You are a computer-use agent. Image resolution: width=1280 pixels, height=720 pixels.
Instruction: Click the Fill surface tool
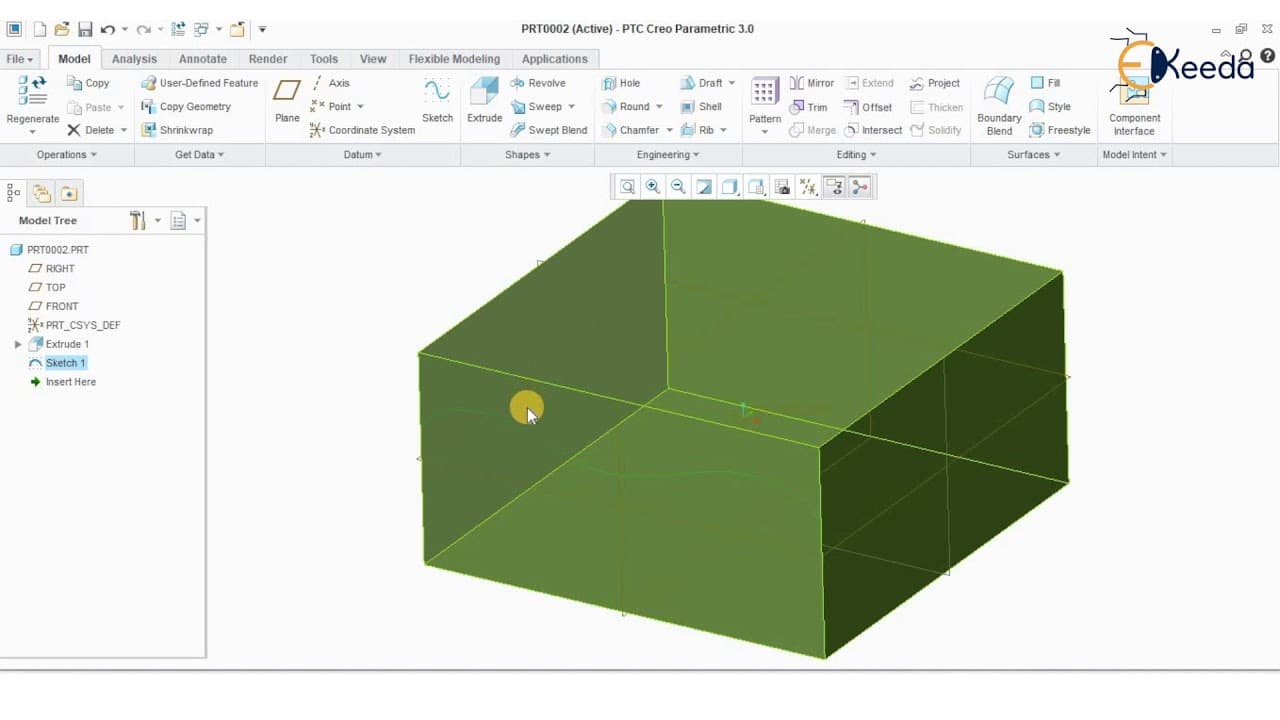click(x=1045, y=83)
